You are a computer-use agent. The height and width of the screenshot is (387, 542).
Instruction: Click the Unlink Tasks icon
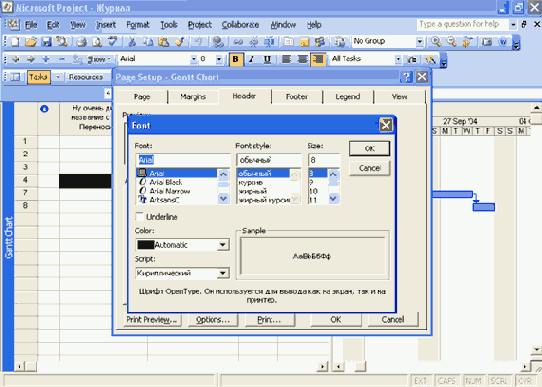click(254, 42)
